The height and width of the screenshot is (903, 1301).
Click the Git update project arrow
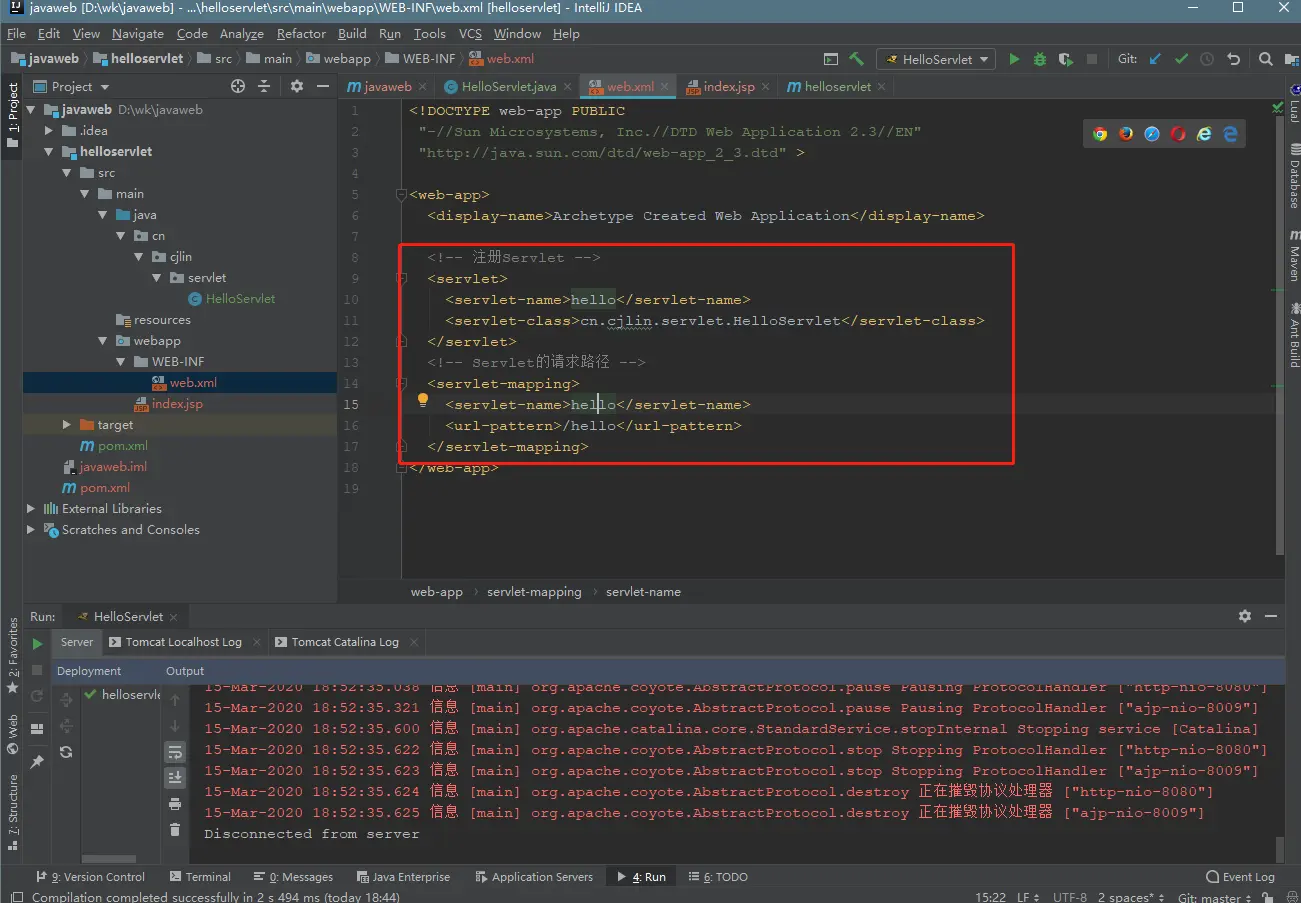1156,59
